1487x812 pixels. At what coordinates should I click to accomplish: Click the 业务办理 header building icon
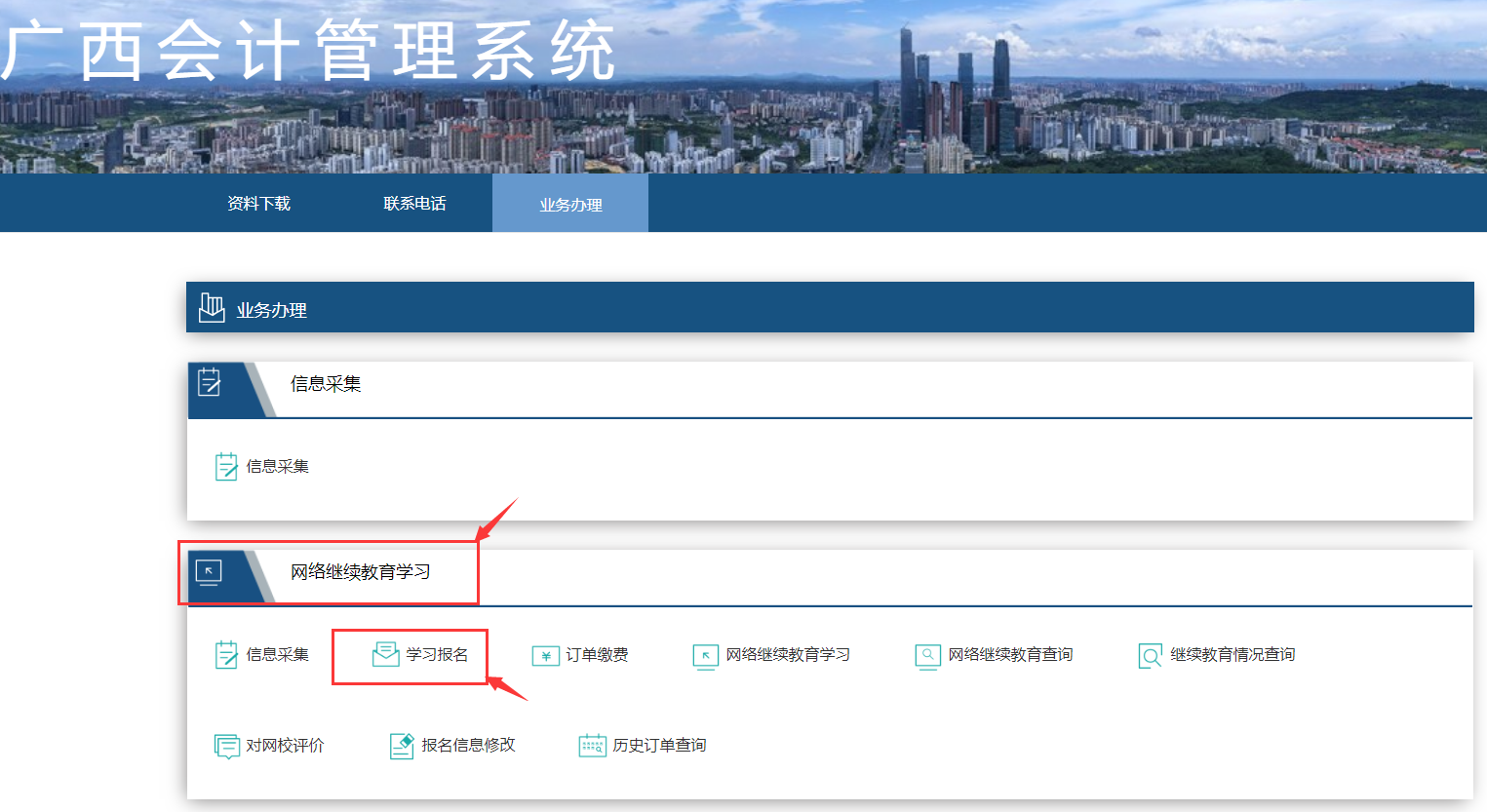coord(211,307)
